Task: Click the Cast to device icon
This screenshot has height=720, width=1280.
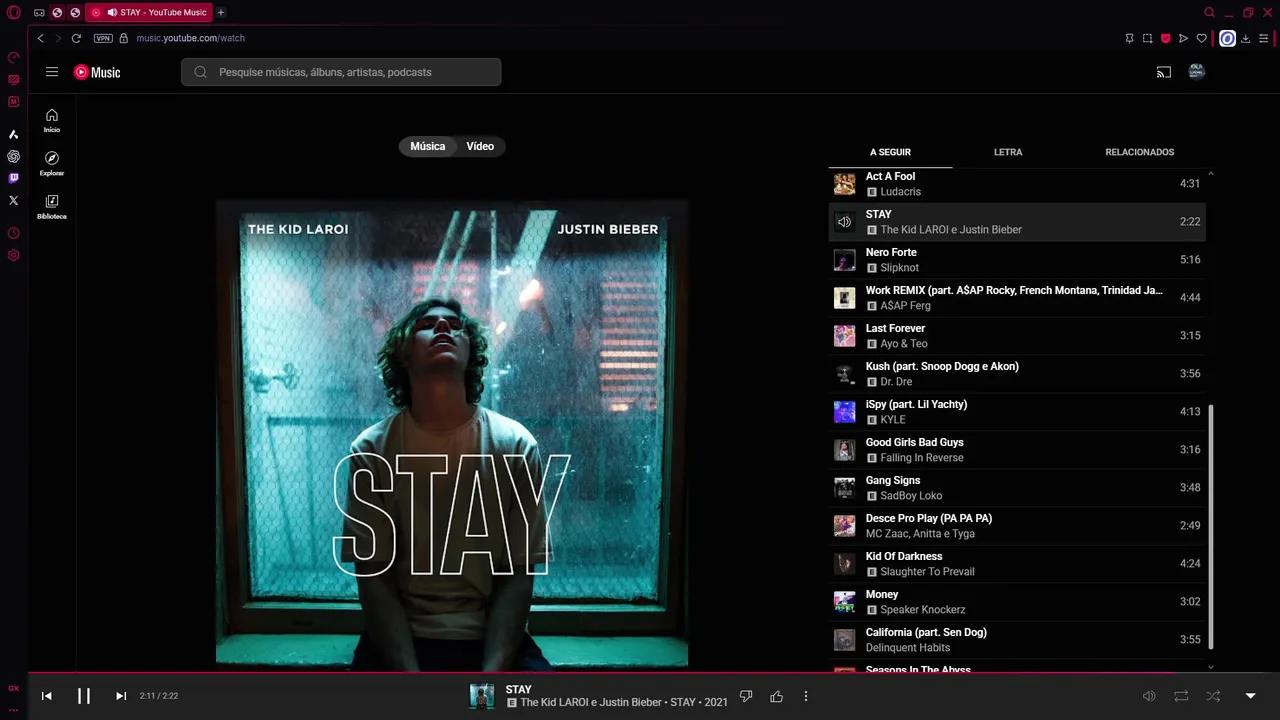Action: [x=1164, y=72]
